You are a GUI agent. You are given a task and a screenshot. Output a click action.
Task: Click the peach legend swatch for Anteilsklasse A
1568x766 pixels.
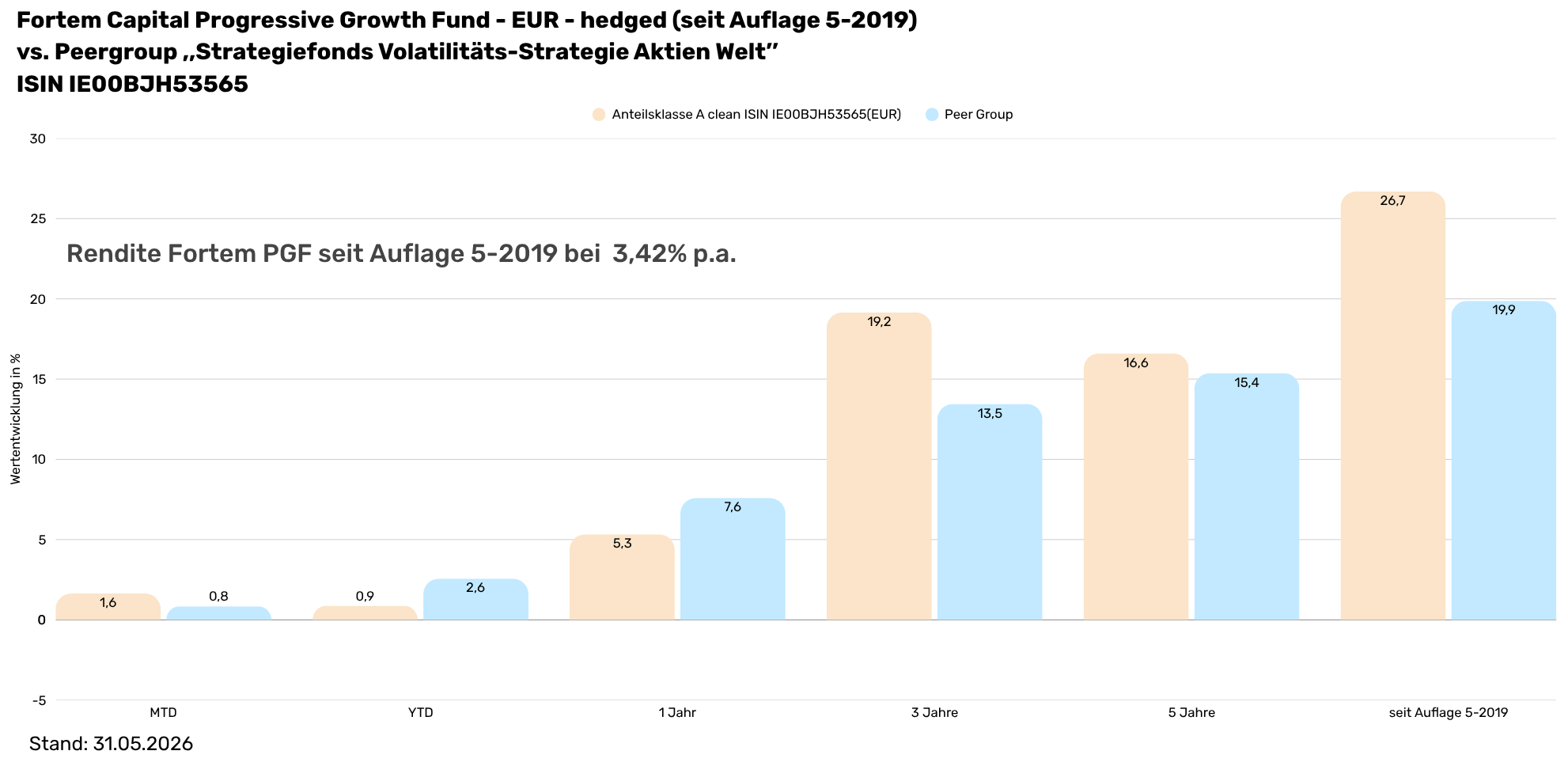coord(599,115)
